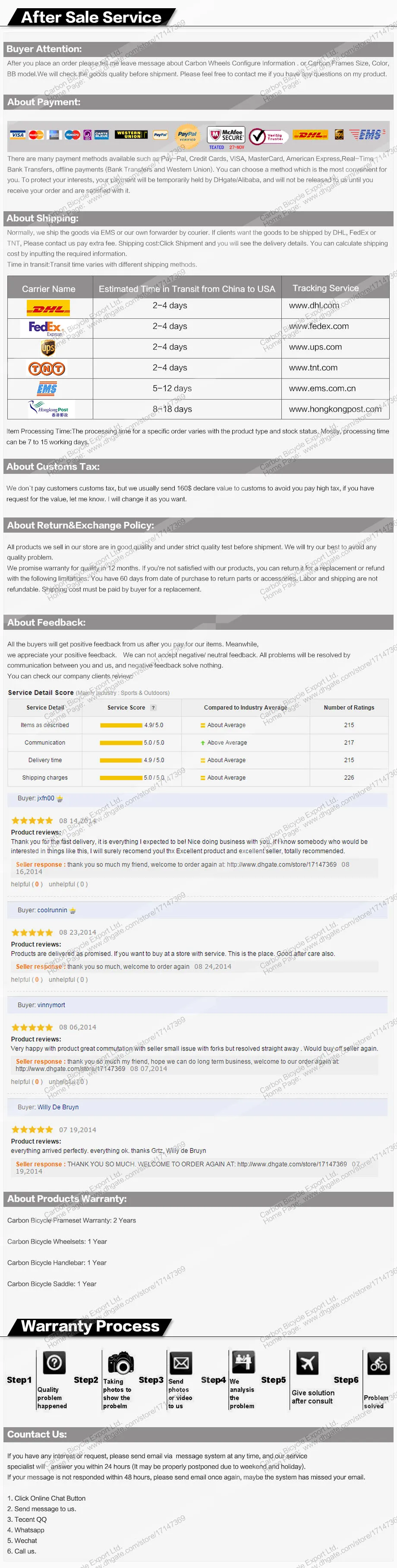Open buyer Willy De Bruyn's profile
Screen dimensions: 397x1568
(58, 1107)
